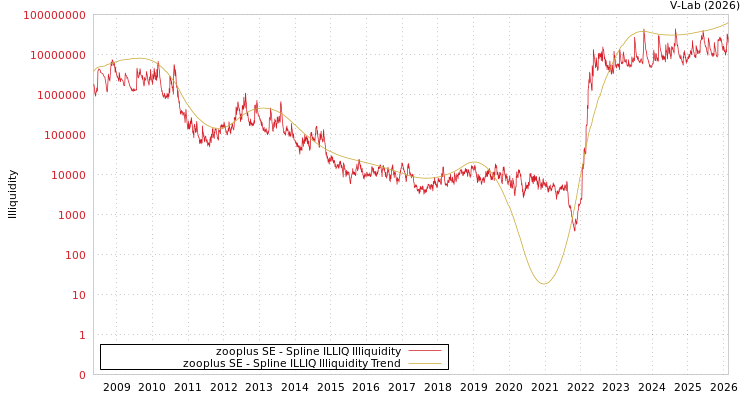Image resolution: width=750 pixels, height=400 pixels.
Task: Click the V-Lab (2026) watermark text
Action: click(705, 6)
